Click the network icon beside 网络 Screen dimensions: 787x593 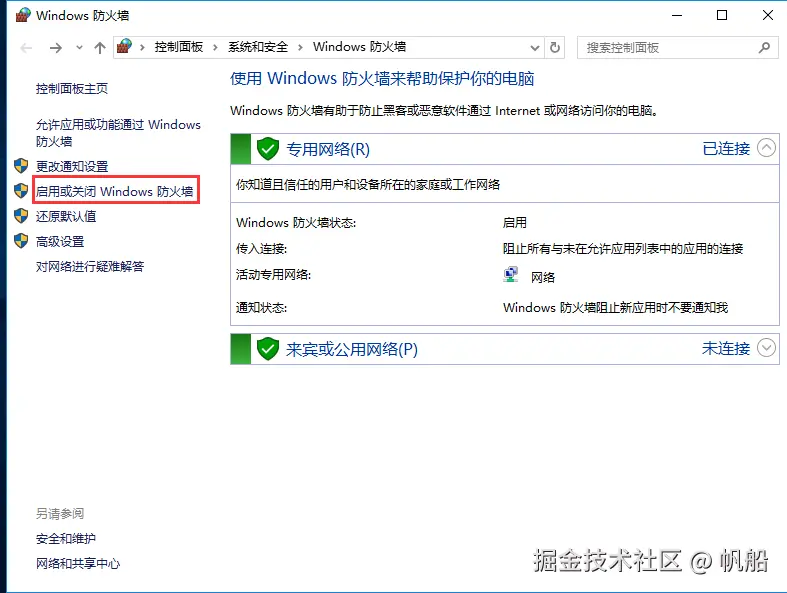pos(511,275)
